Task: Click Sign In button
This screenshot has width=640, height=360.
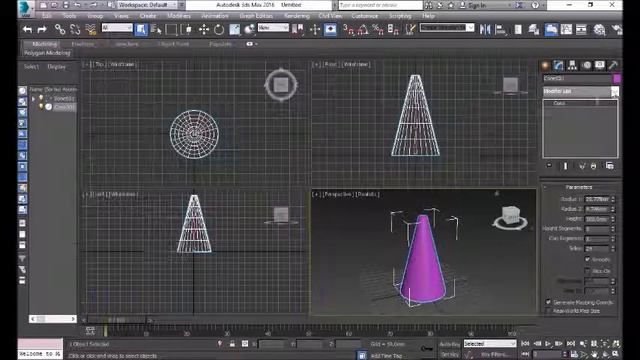Action: [x=477, y=5]
